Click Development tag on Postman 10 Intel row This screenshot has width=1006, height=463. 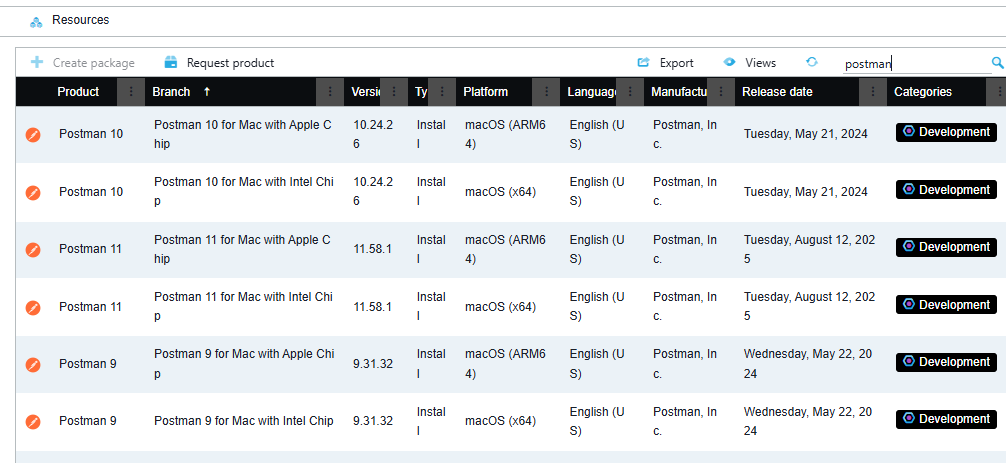click(946, 190)
